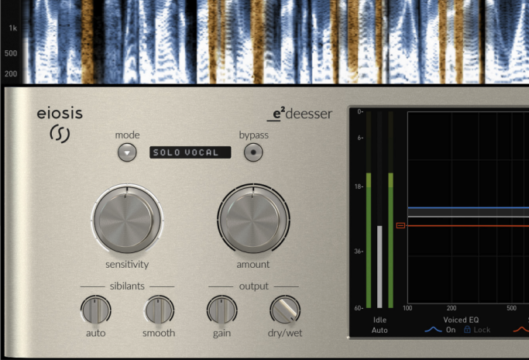Toggle the bypass button
This screenshot has width=529, height=360.
coord(253,153)
